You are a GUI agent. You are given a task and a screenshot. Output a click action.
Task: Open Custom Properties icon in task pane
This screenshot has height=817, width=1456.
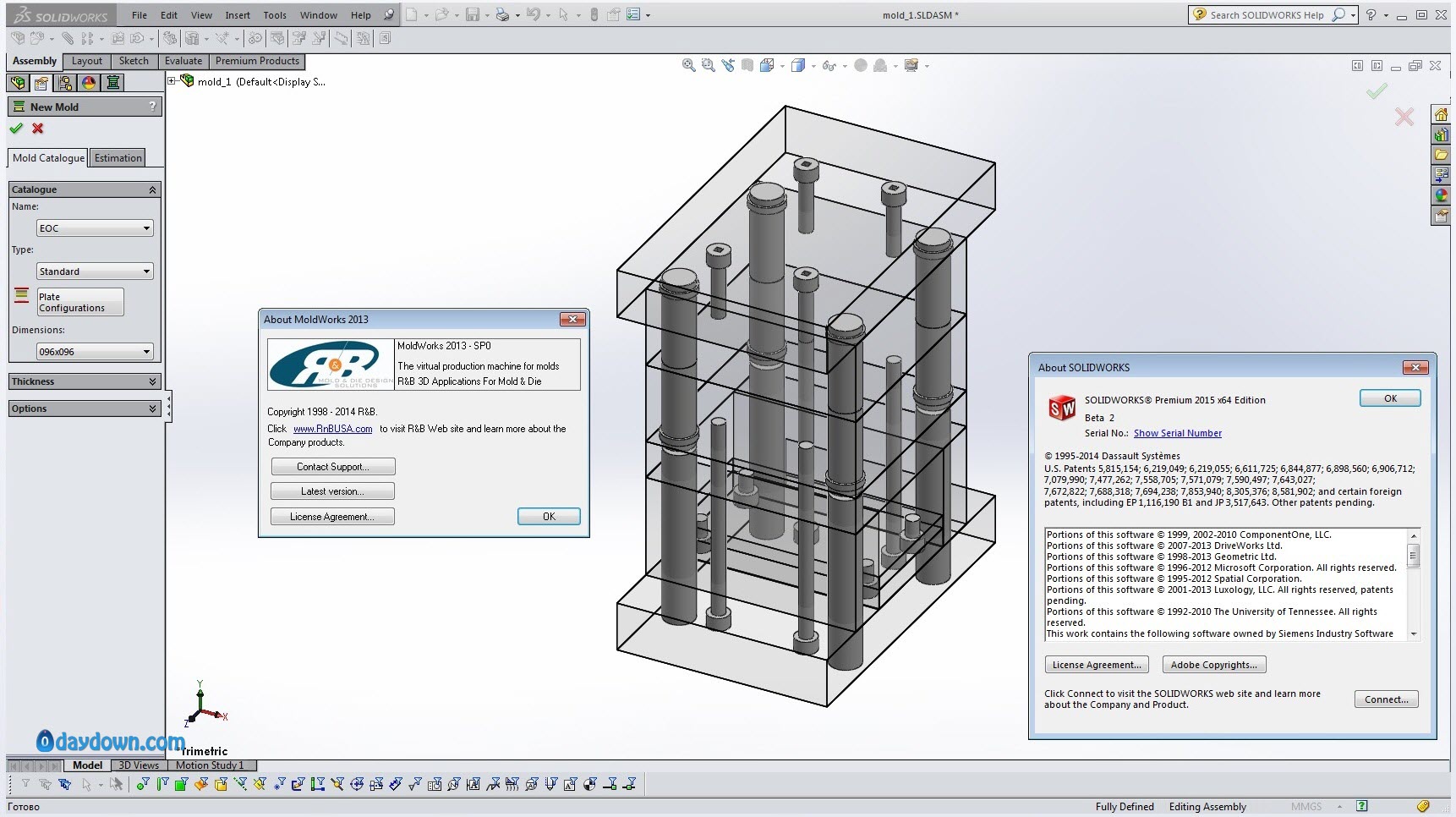[x=1442, y=217]
